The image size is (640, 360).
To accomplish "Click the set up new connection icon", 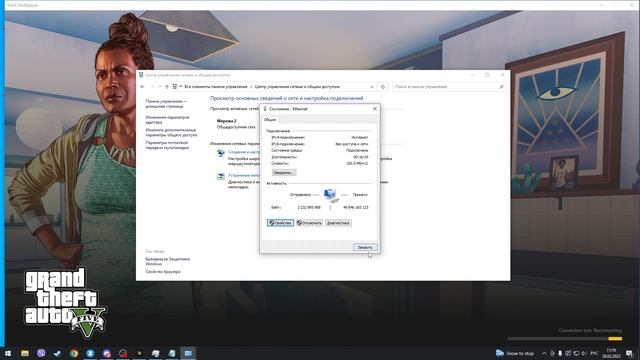I will coord(221,153).
